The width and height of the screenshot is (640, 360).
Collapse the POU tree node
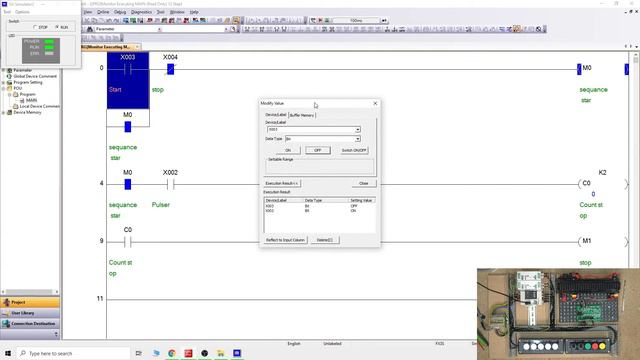(x=4, y=88)
